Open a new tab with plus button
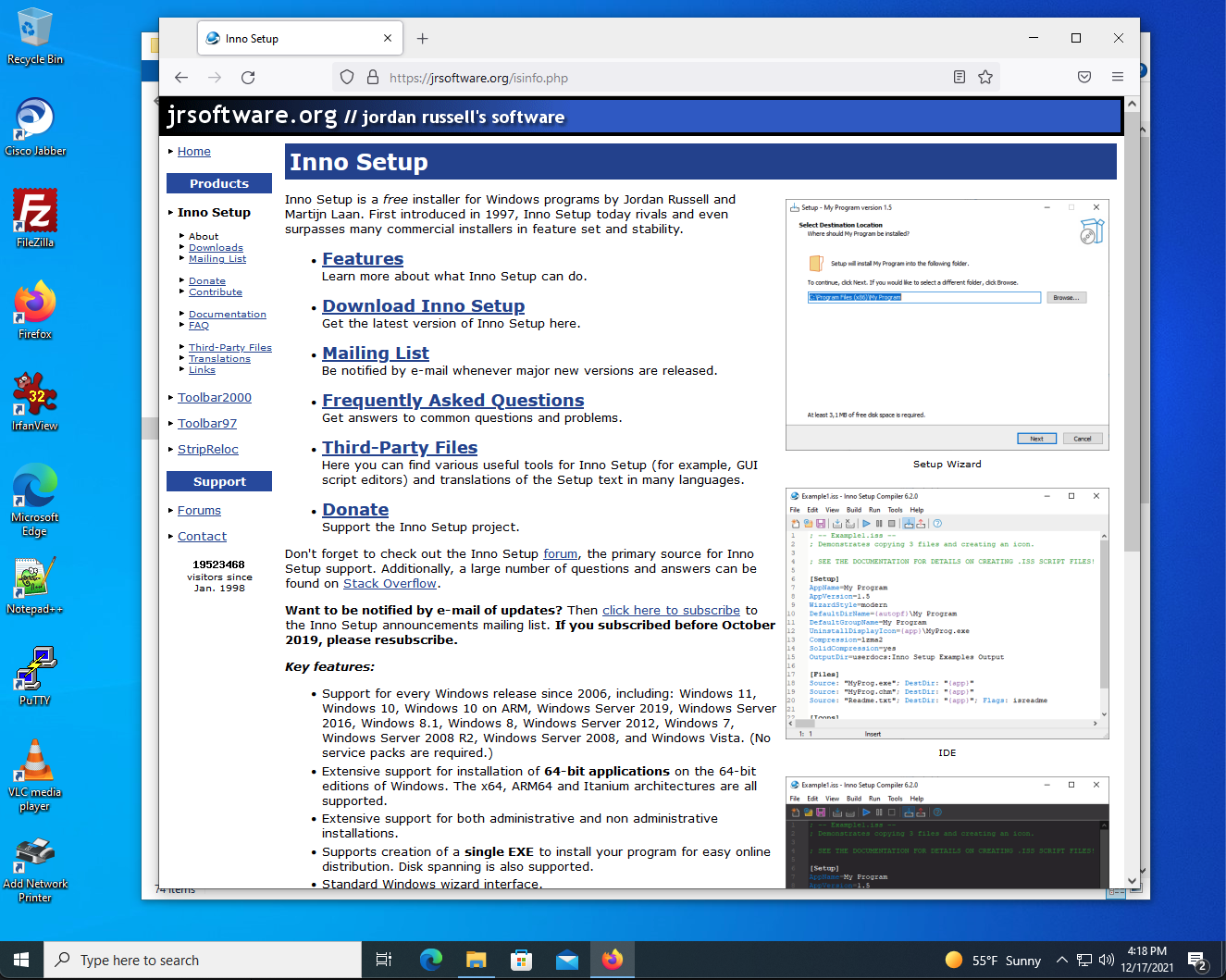Screen dimensions: 1226x980 pos(422,39)
